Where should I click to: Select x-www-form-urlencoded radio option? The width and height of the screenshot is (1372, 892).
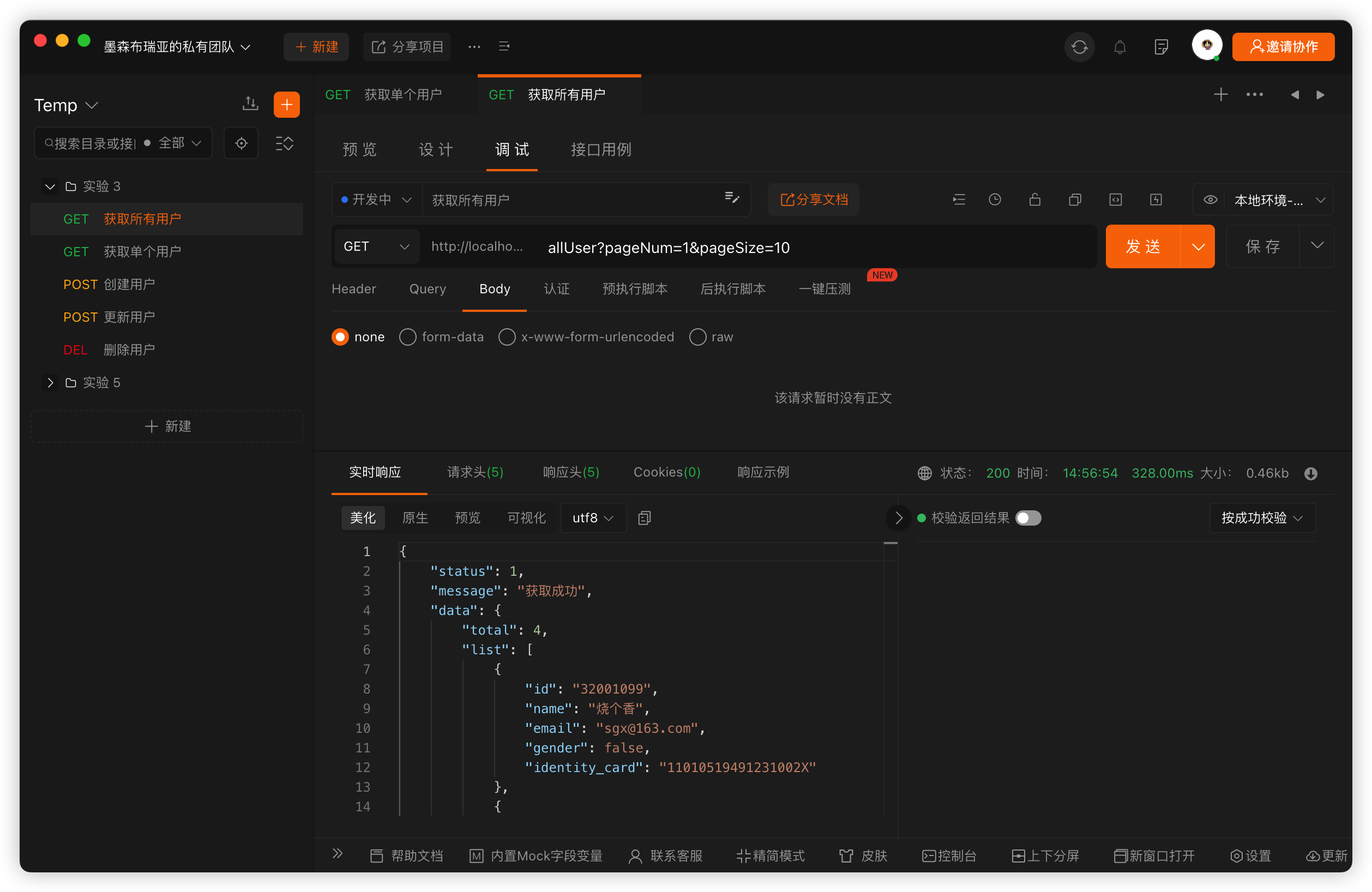507,336
